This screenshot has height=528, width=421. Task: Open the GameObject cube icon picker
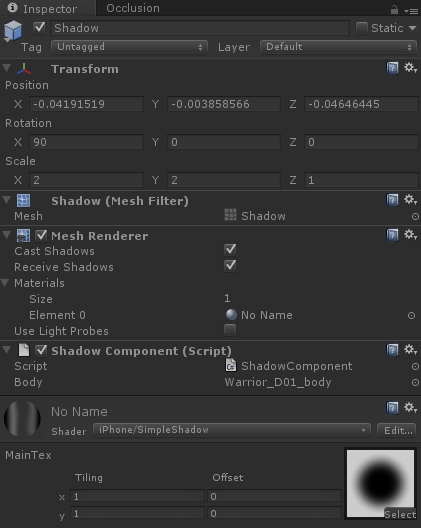point(13,31)
